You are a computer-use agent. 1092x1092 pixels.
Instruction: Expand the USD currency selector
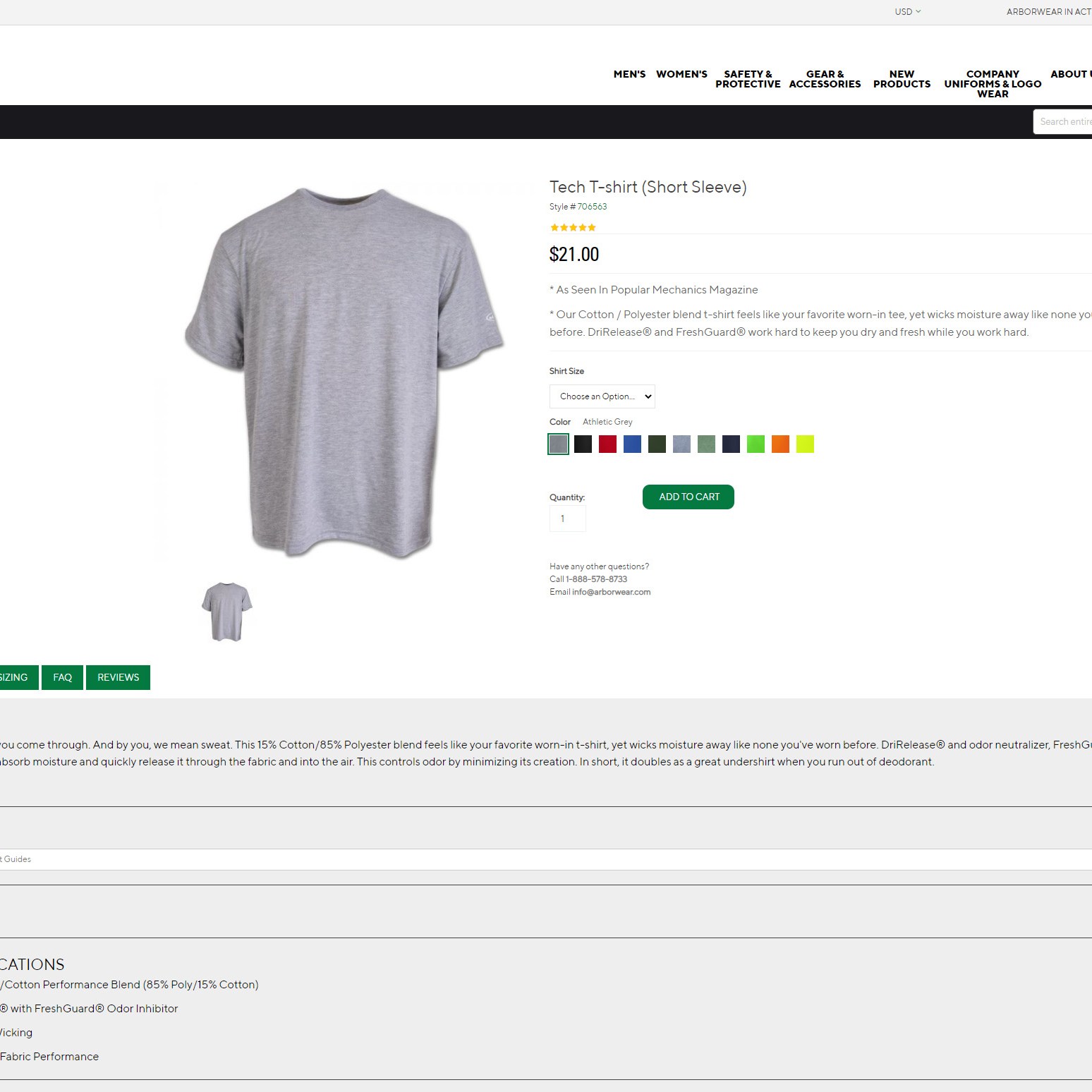907,11
